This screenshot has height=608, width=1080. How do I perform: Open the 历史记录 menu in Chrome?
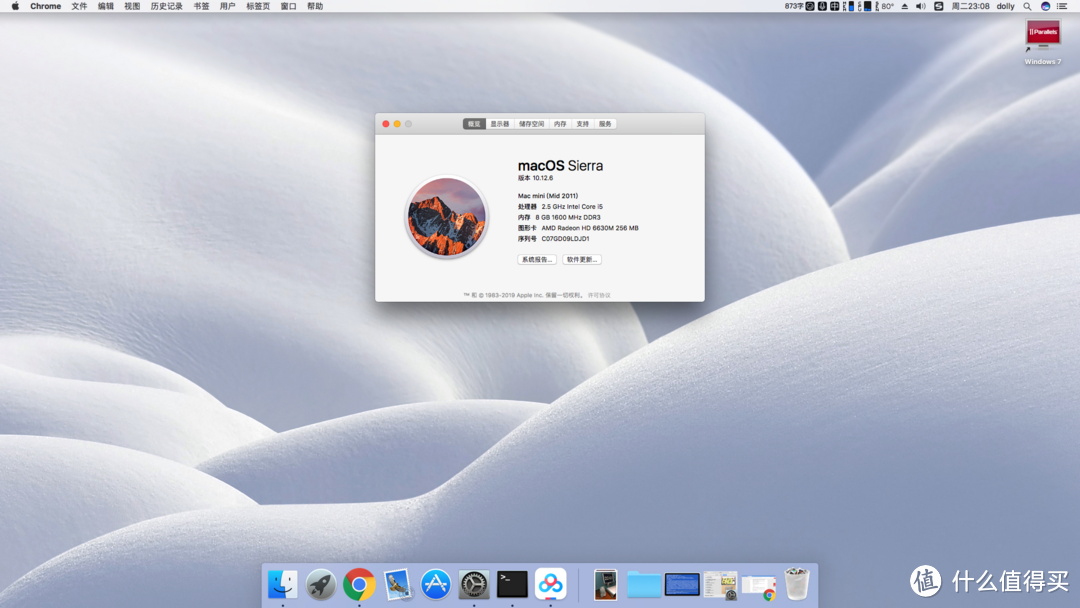(167, 6)
